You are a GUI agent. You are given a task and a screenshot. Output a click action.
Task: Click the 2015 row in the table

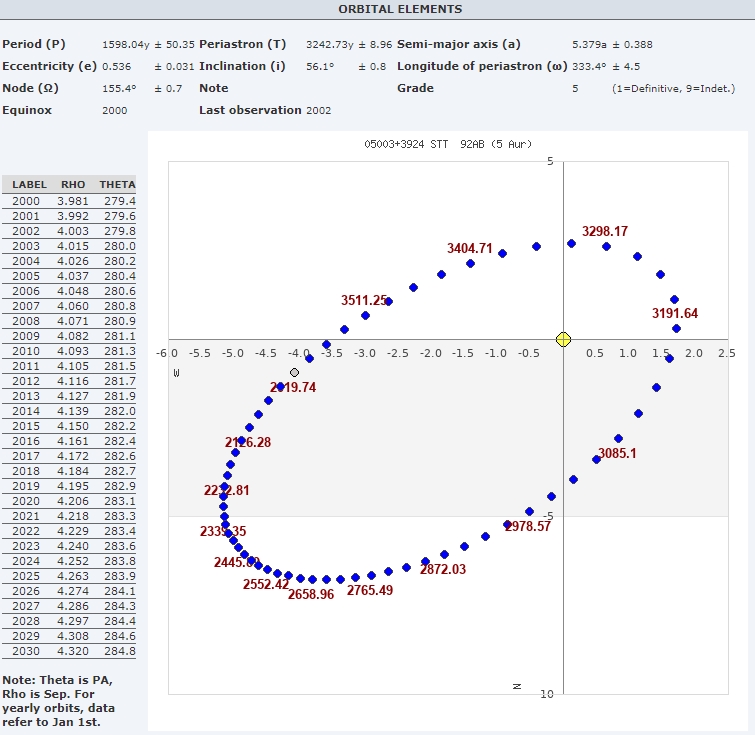(x=70, y=426)
